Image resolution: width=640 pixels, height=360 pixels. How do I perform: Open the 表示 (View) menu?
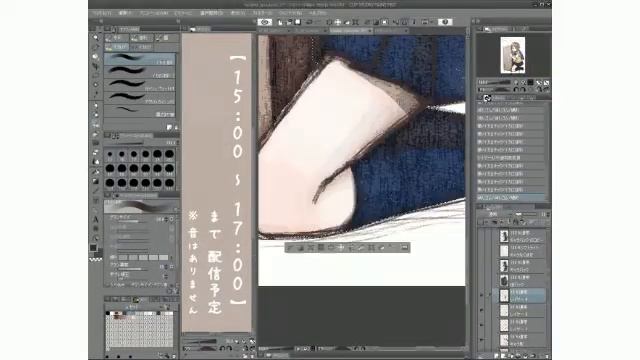tap(238, 13)
